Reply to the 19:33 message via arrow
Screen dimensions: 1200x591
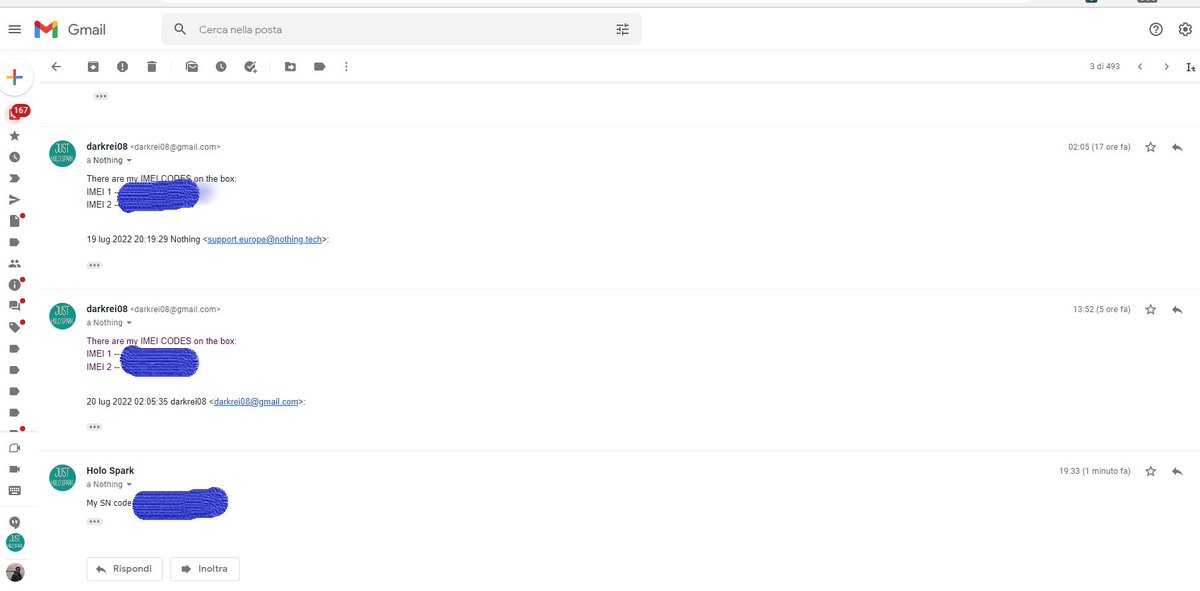(1177, 471)
